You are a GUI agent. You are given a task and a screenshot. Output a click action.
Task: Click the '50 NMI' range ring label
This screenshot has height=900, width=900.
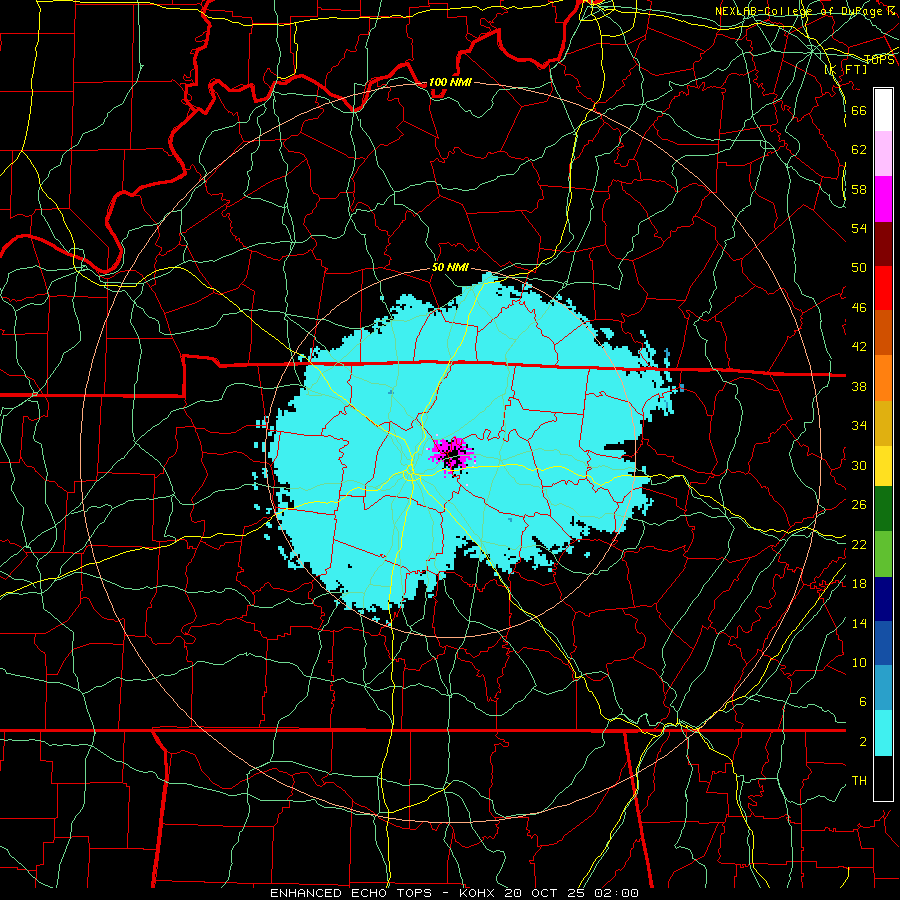pyautogui.click(x=450, y=267)
